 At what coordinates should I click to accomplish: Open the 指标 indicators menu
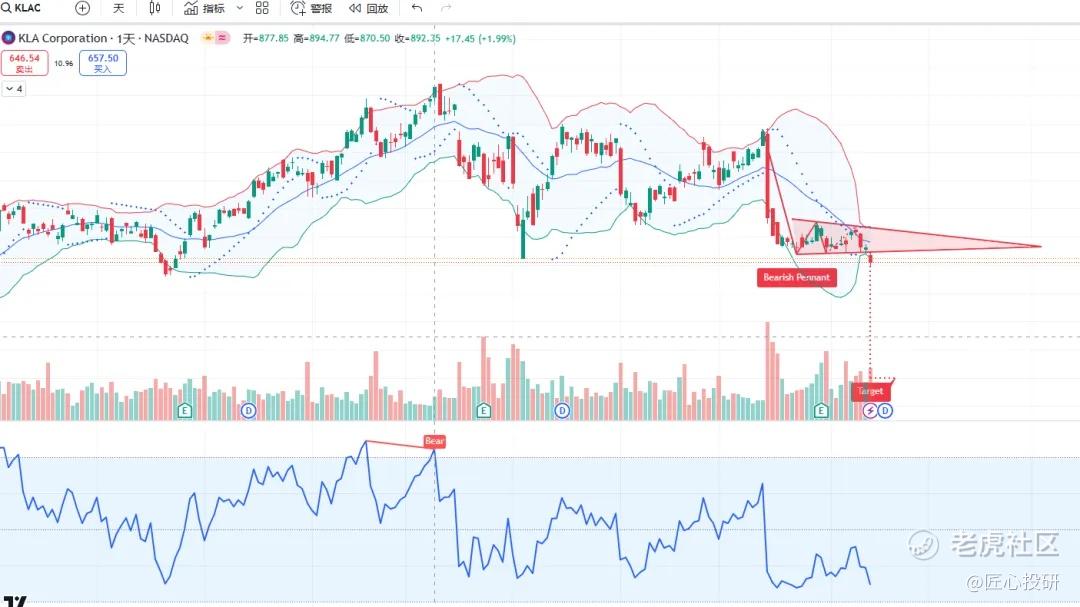pos(204,8)
